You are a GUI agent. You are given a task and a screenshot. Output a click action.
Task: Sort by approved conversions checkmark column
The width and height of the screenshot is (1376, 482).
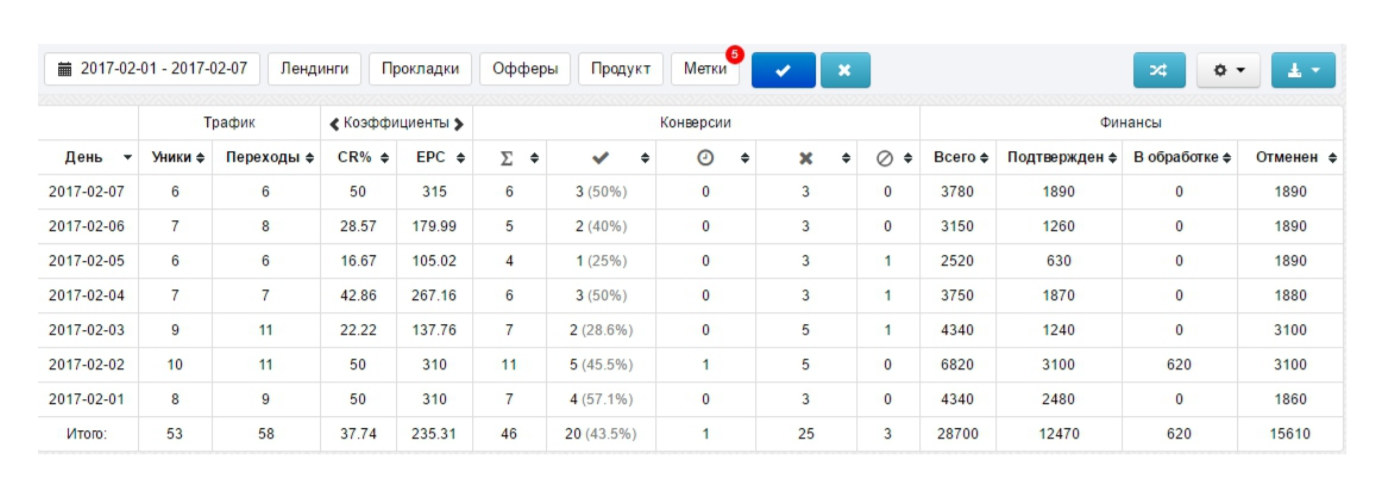[601, 158]
